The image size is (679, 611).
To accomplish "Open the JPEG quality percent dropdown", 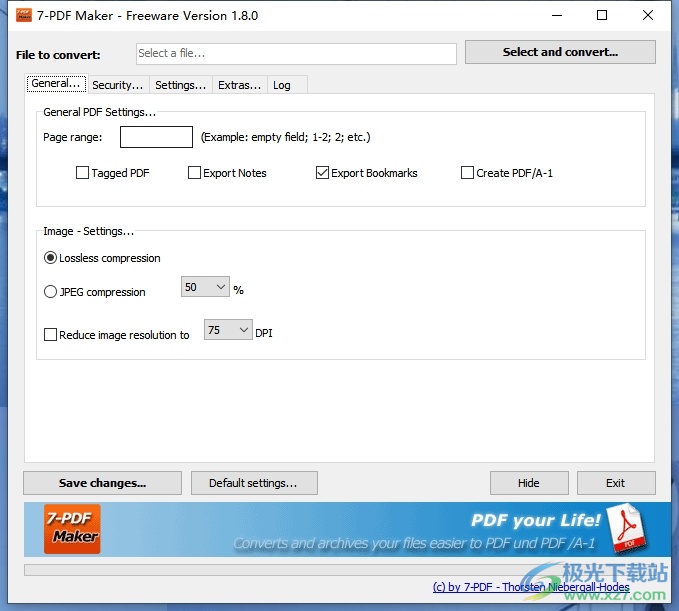I will (x=205, y=287).
